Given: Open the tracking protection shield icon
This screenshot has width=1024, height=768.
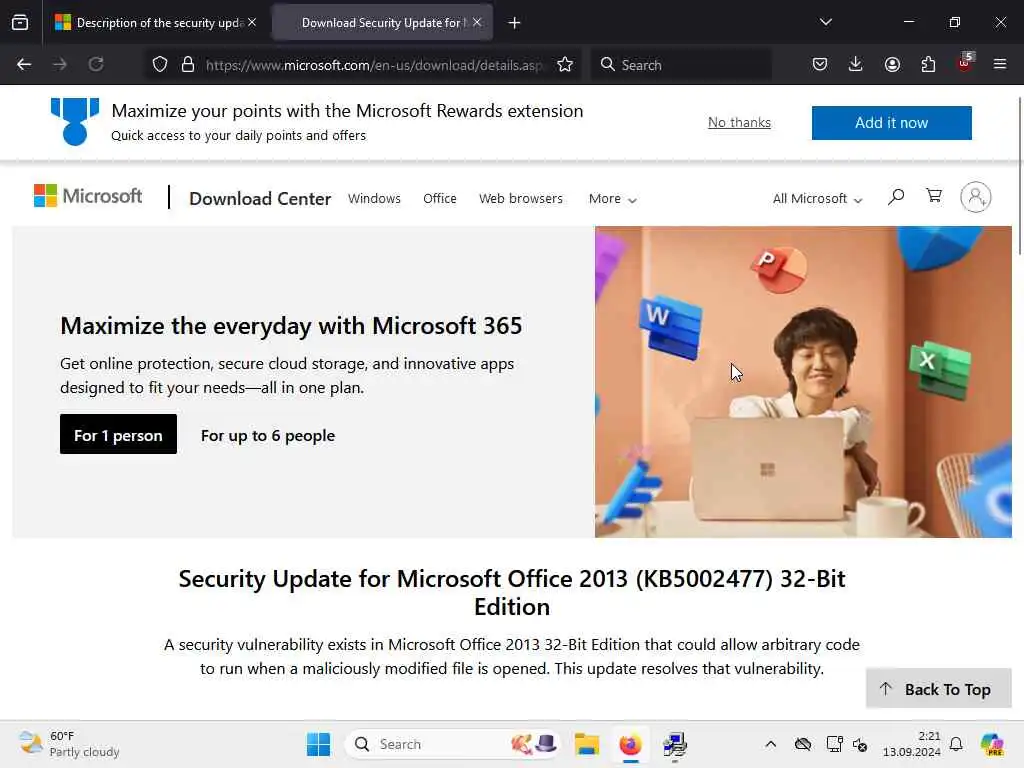Looking at the screenshot, I should (160, 64).
